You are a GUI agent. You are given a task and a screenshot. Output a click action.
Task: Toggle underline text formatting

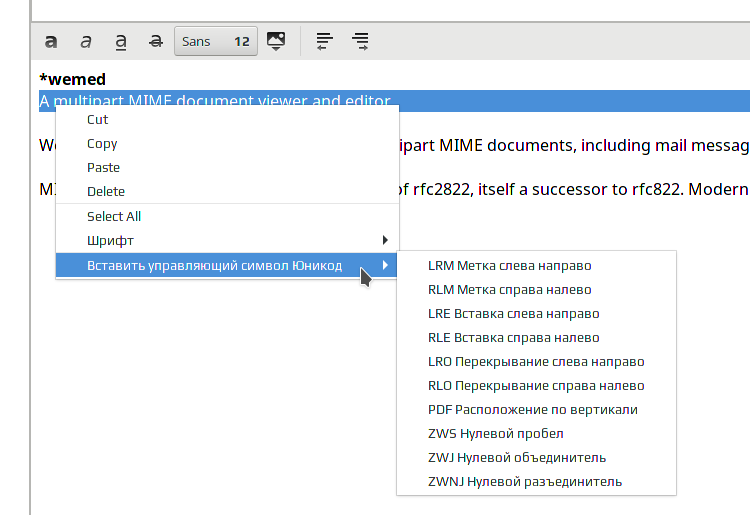coord(121,42)
